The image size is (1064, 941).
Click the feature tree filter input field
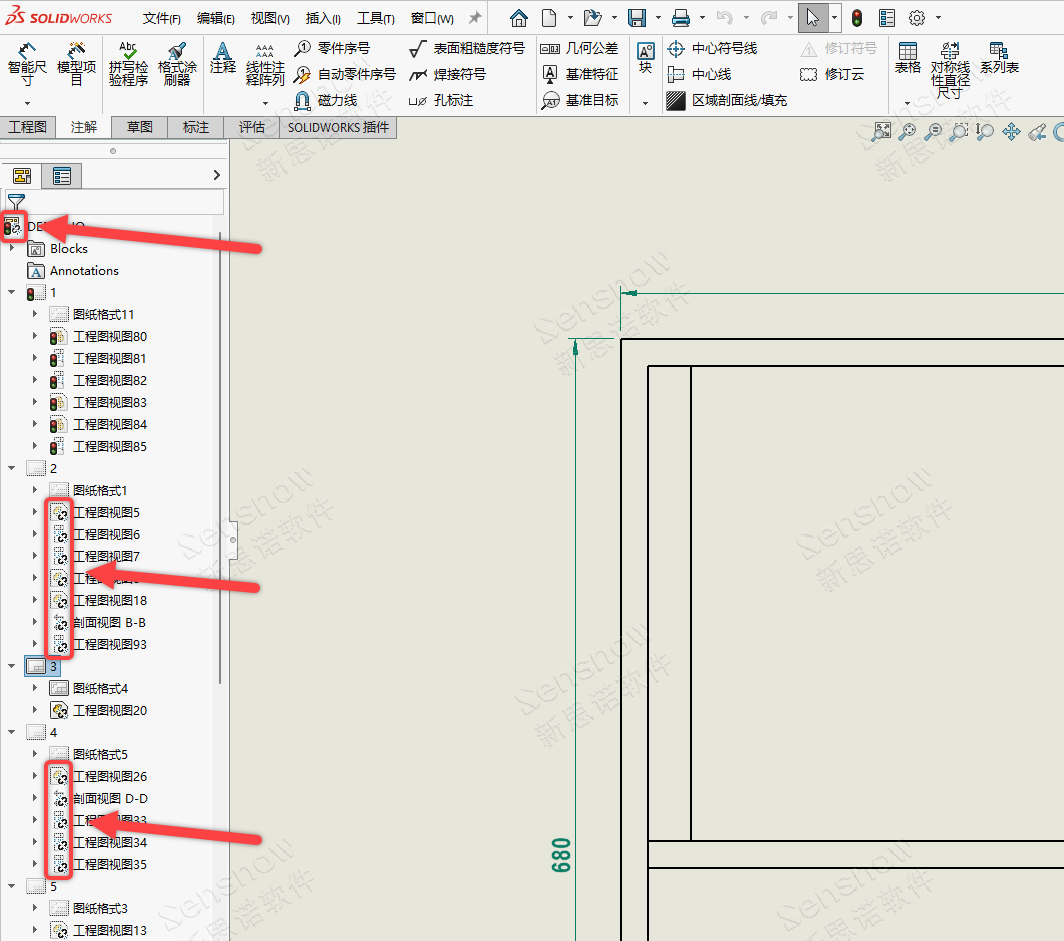[124, 202]
